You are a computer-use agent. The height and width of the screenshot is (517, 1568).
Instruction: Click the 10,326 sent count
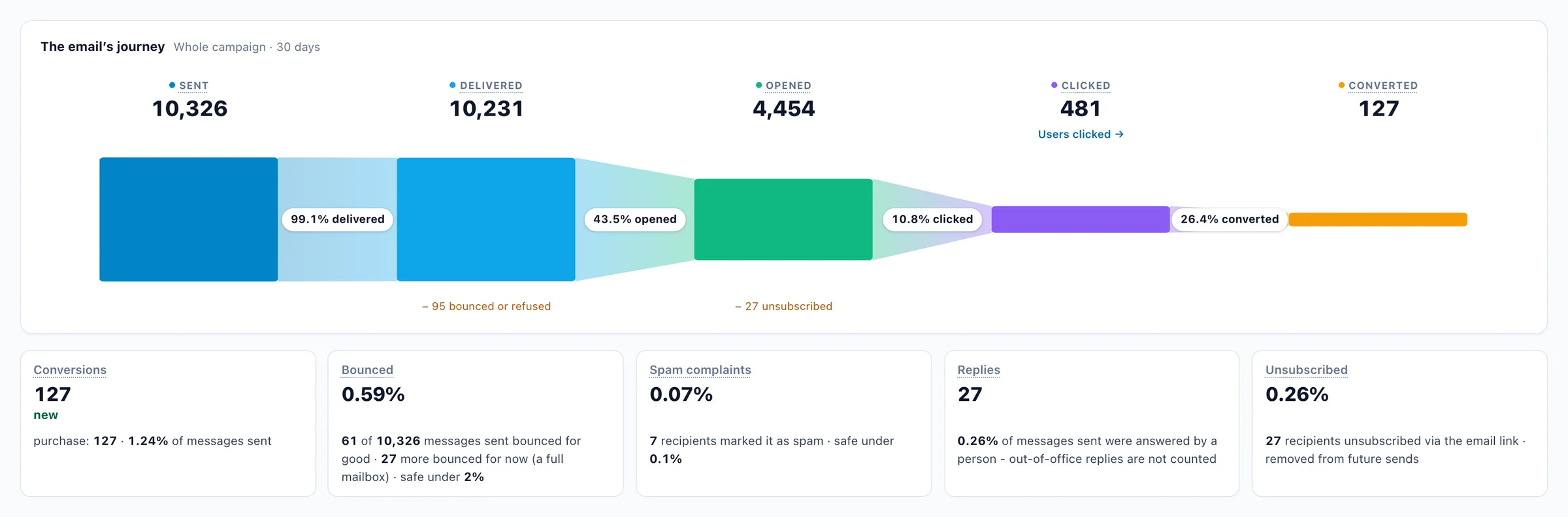pyautogui.click(x=189, y=108)
